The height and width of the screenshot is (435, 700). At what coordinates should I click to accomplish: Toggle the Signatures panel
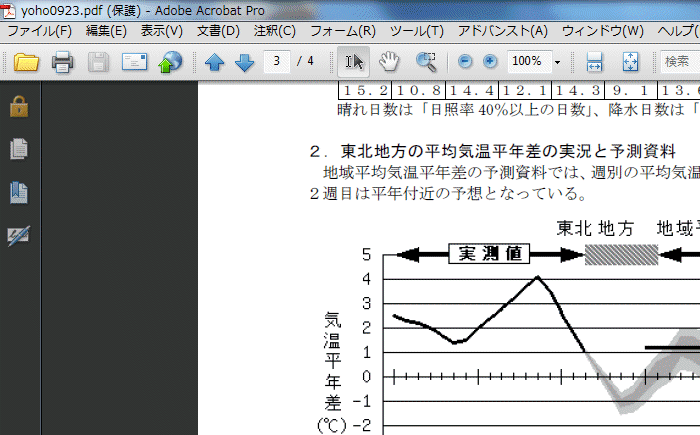(x=19, y=236)
